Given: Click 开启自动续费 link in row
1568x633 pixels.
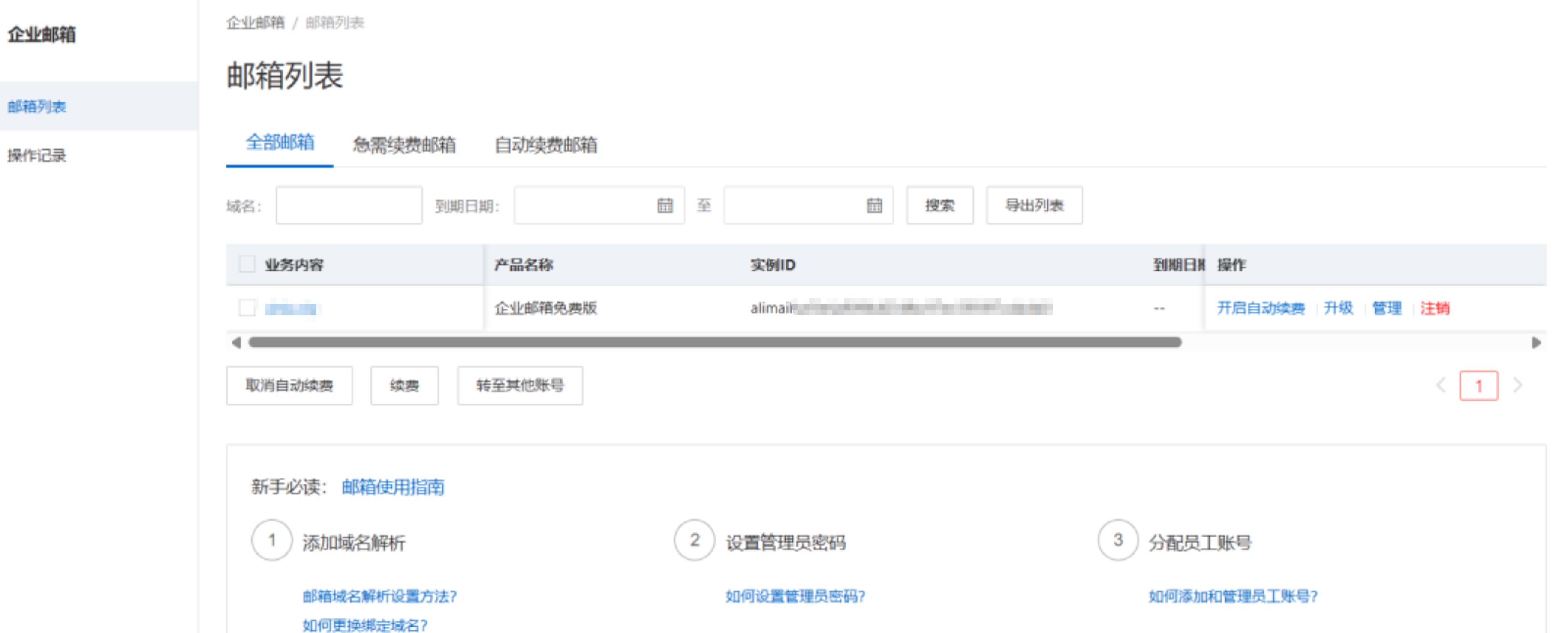Looking at the screenshot, I should pos(1261,308).
